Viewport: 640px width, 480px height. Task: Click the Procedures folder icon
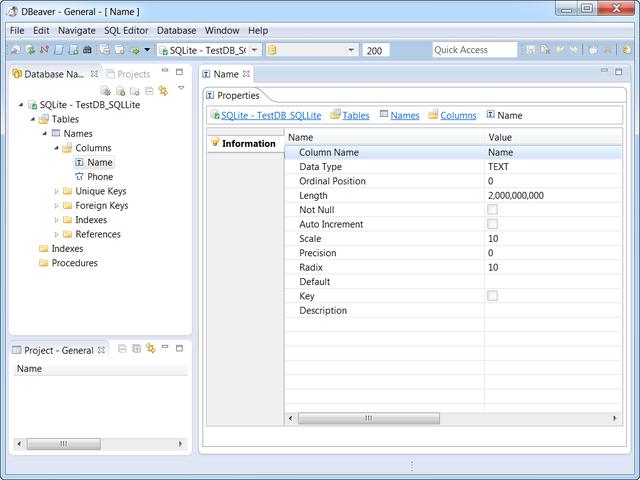[x=43, y=263]
